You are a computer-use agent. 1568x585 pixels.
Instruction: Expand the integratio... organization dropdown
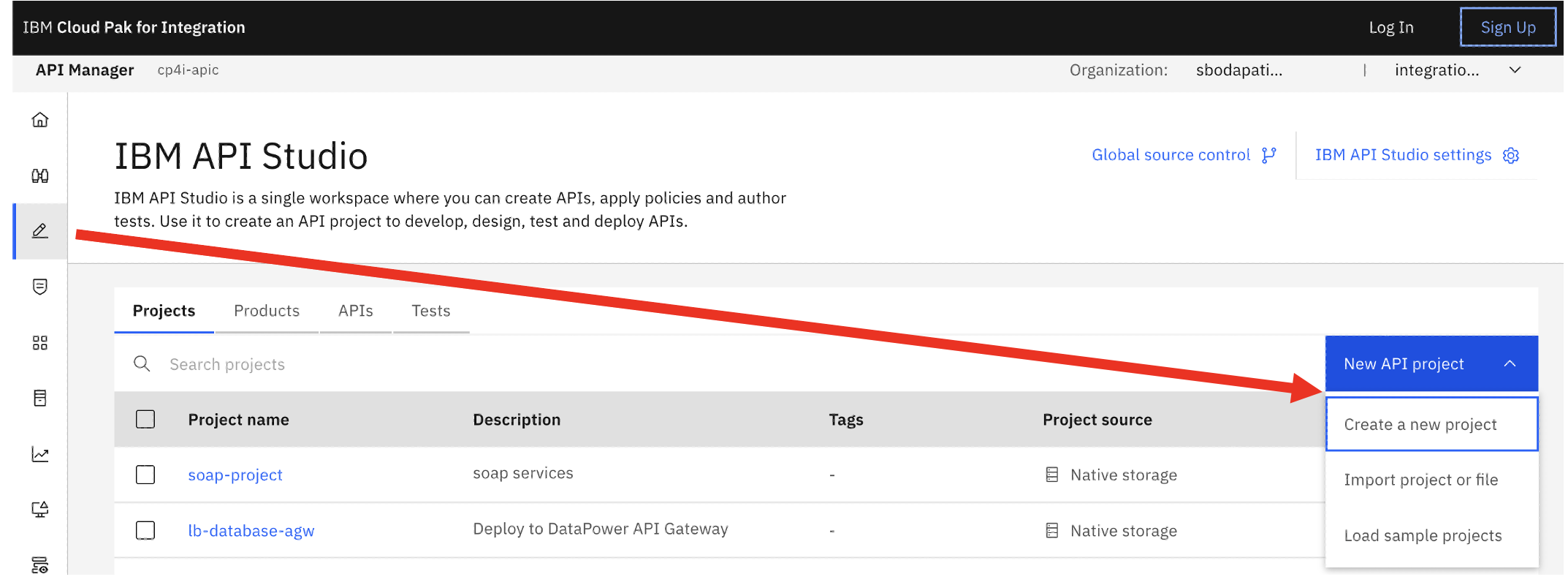[x=1515, y=70]
